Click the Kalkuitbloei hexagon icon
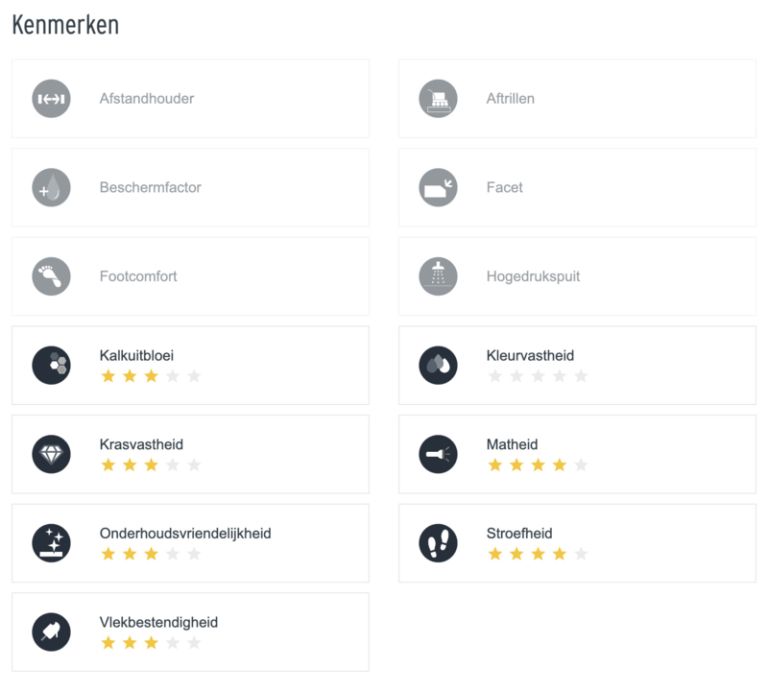 [51, 365]
